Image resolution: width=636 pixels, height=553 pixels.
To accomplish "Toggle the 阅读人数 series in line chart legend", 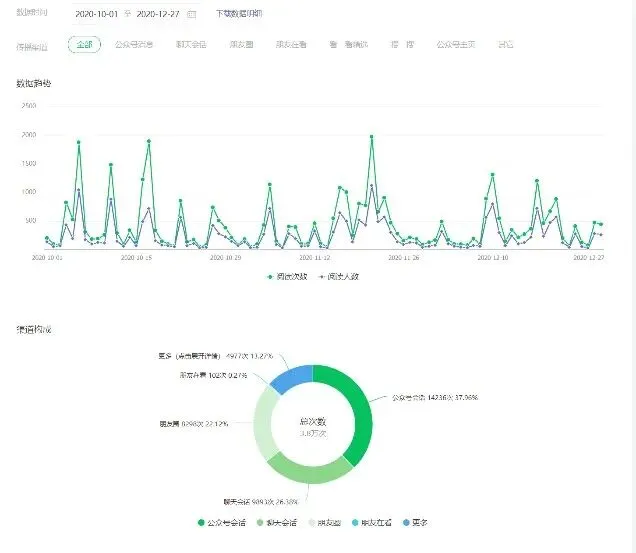I will (339, 277).
